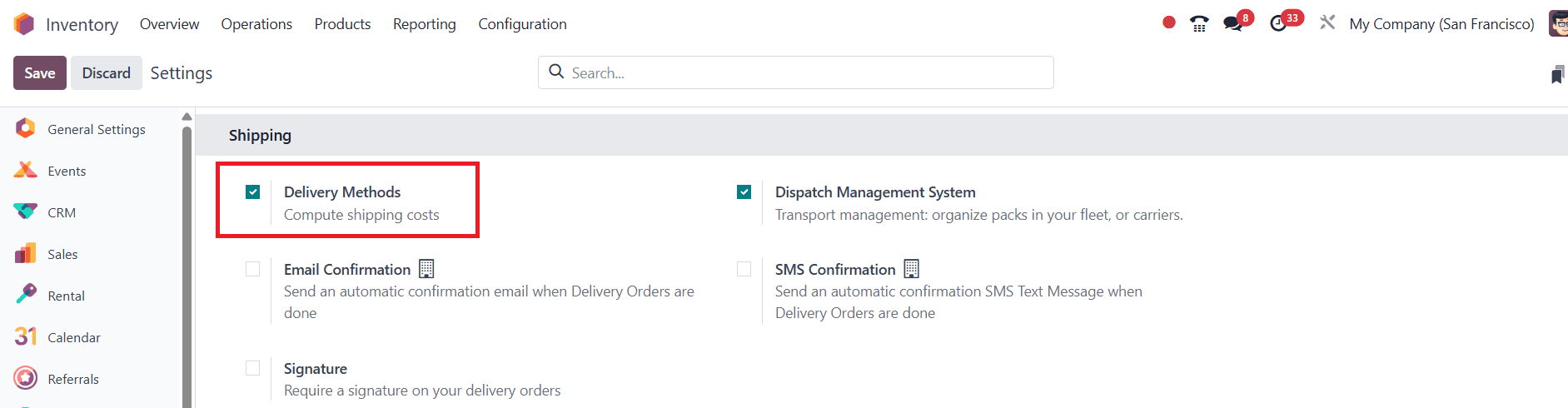
Task: Click the 'Transport management' description text
Action: coord(978,215)
